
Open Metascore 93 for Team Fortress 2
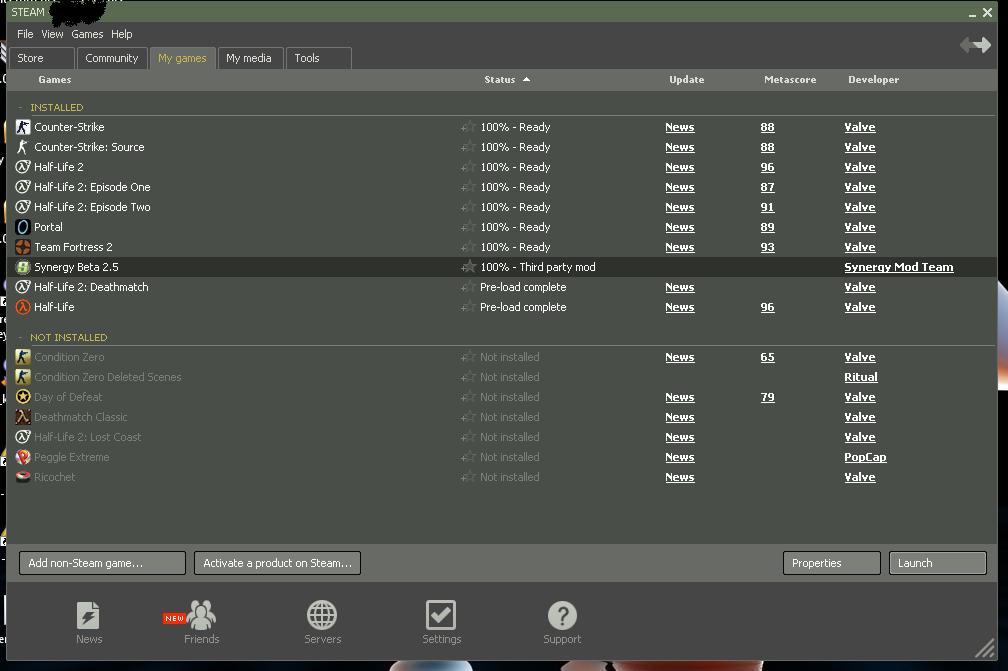(x=767, y=247)
